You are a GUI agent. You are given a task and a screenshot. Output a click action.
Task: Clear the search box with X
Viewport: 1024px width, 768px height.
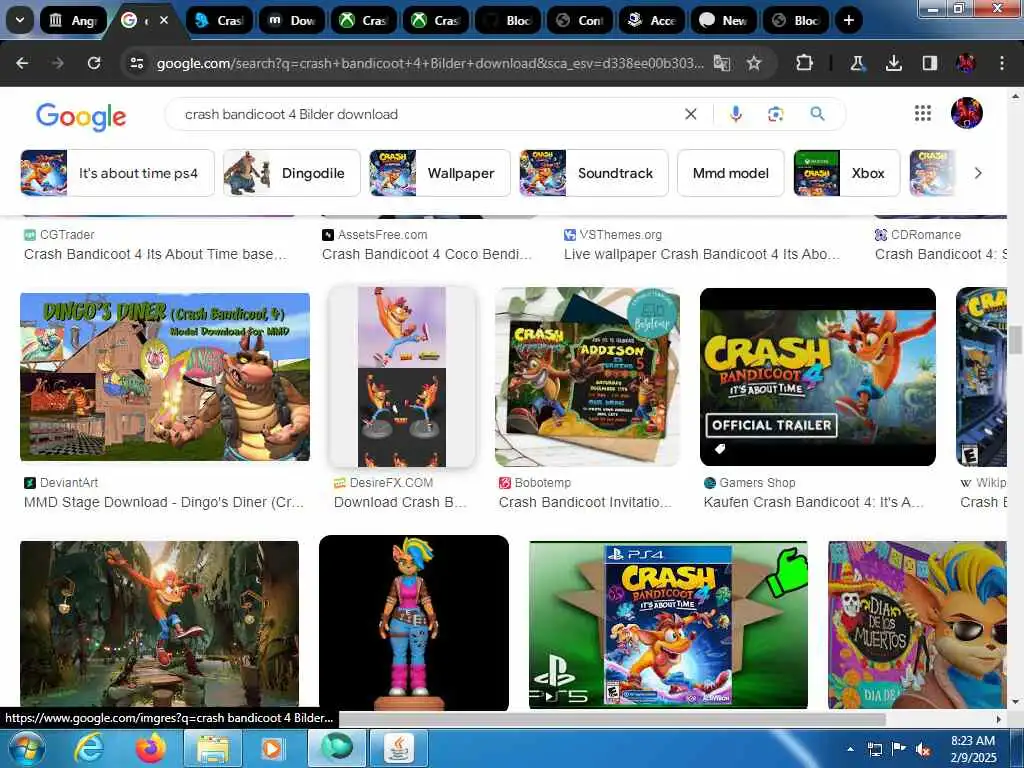click(x=690, y=114)
